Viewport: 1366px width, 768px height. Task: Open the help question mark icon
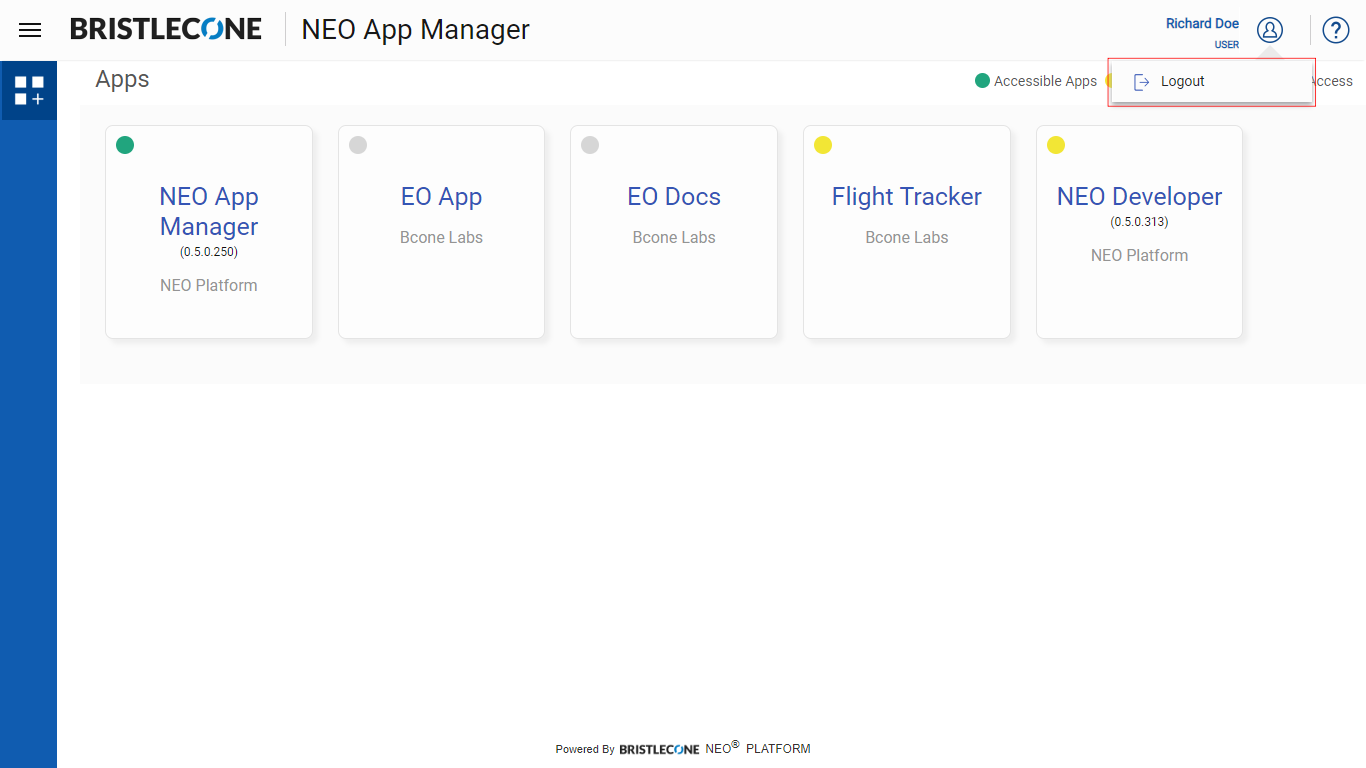pos(1336,30)
